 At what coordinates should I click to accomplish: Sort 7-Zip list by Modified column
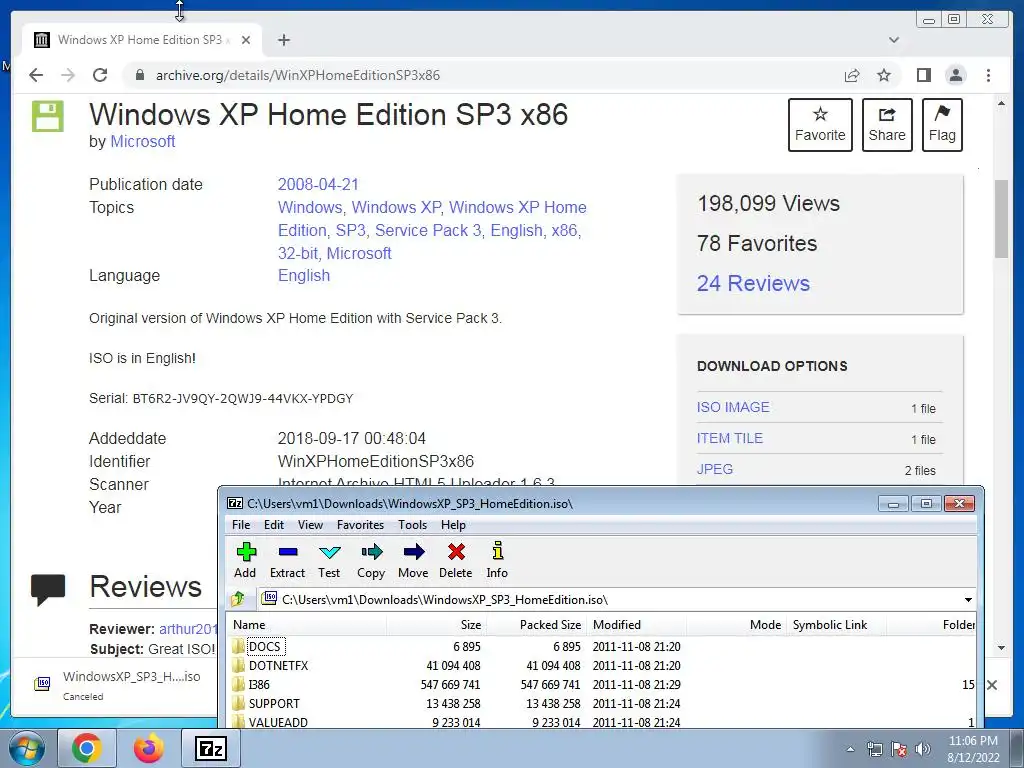tap(637, 624)
